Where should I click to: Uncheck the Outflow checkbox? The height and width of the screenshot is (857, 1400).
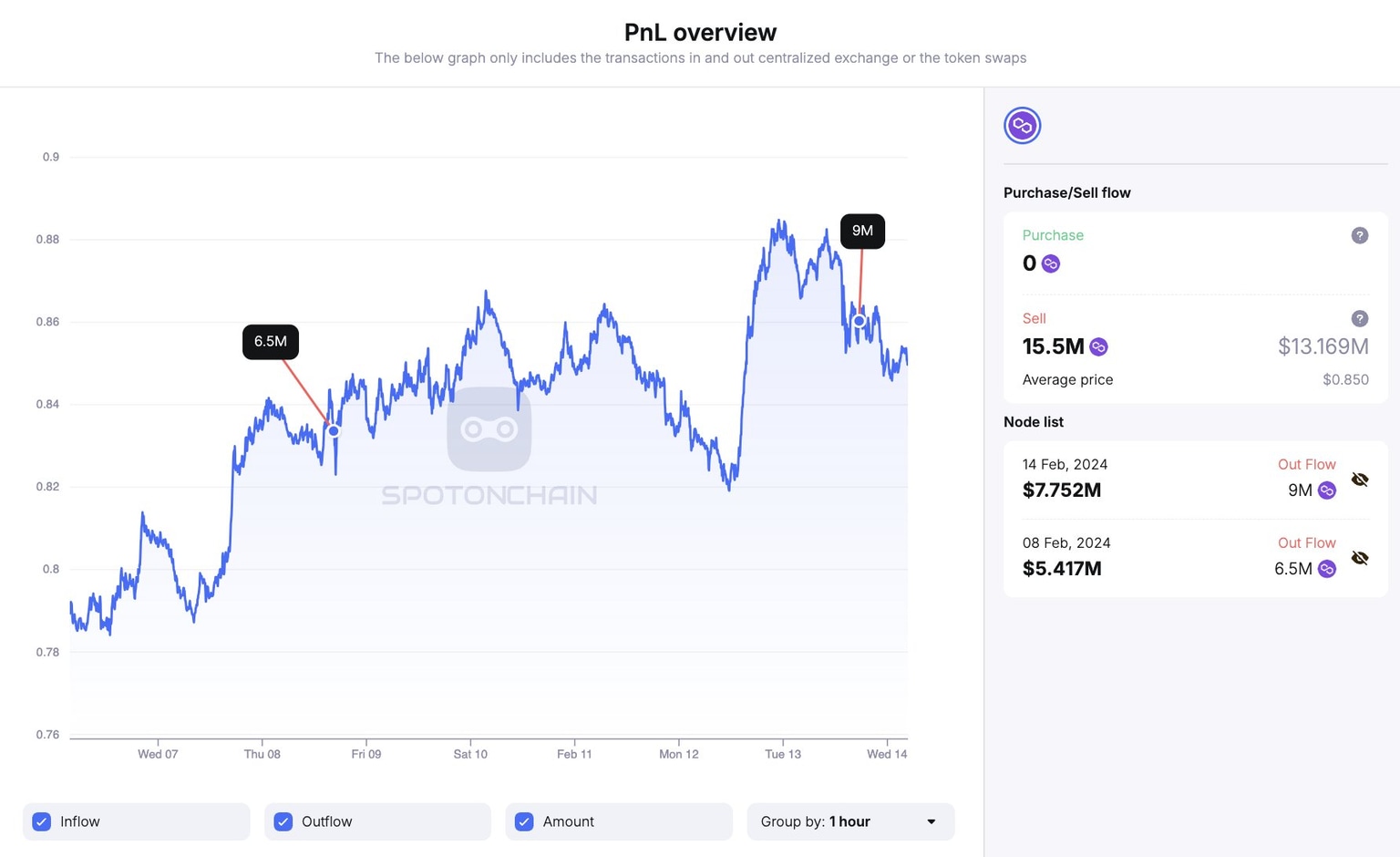(283, 821)
